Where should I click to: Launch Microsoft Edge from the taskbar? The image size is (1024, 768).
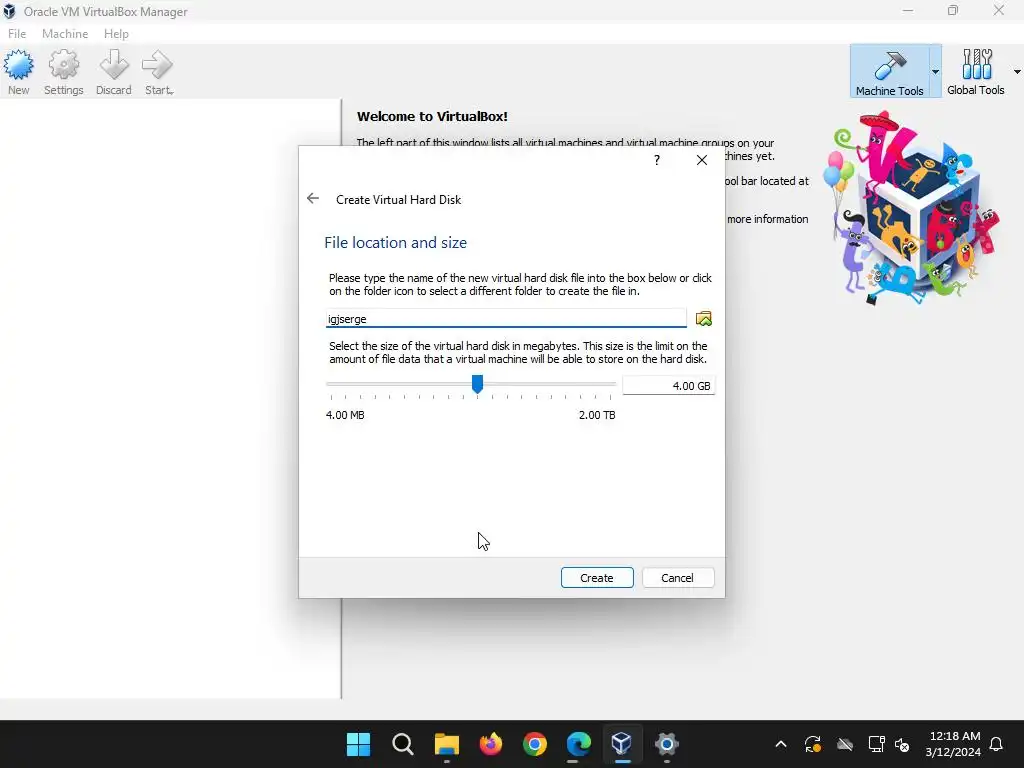pyautogui.click(x=579, y=744)
